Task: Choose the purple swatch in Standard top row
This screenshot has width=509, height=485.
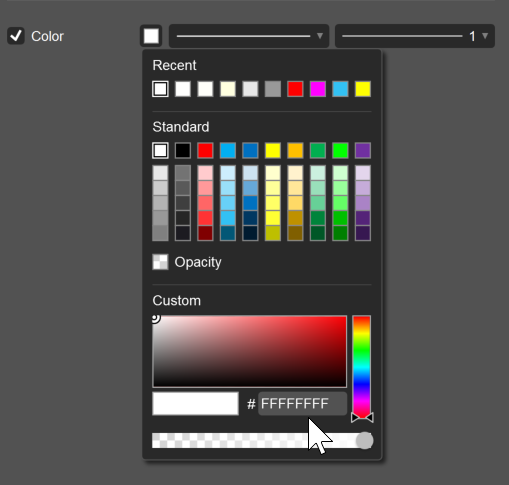Action: [x=363, y=150]
